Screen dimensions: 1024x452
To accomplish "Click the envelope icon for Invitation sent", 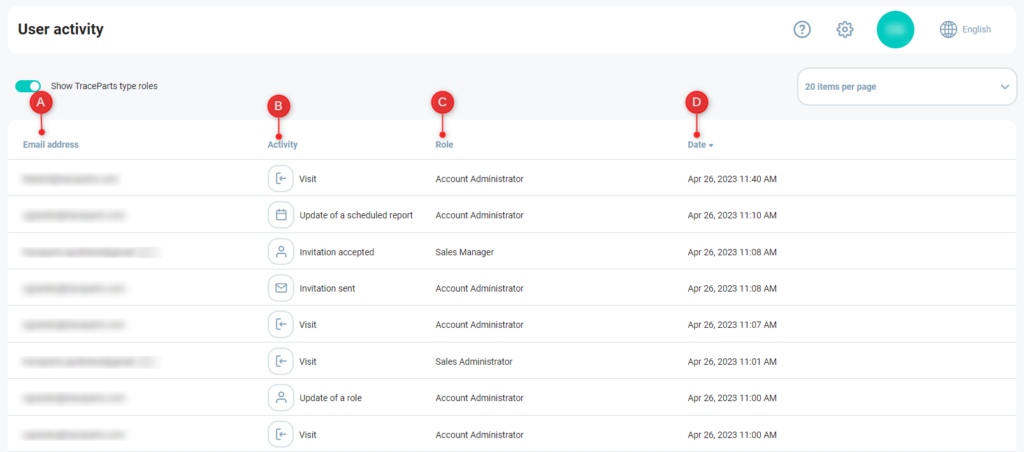I will pyautogui.click(x=281, y=288).
